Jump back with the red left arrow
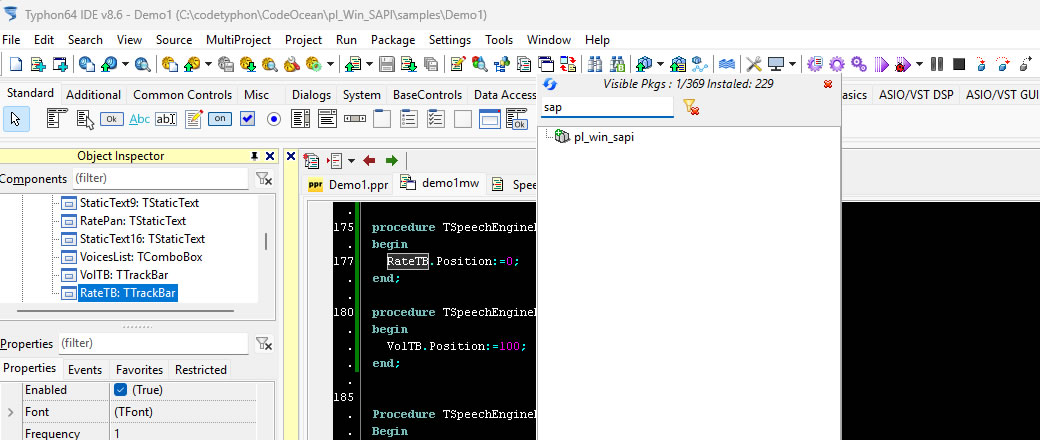The height and width of the screenshot is (440, 1040). pos(369,161)
